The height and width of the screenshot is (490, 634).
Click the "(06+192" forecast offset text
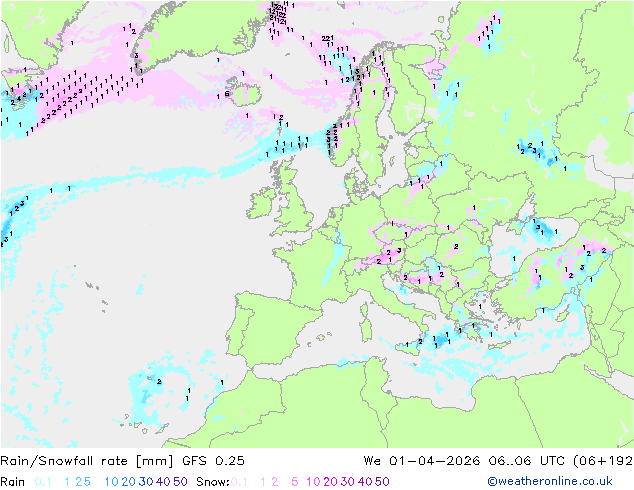coord(603,461)
